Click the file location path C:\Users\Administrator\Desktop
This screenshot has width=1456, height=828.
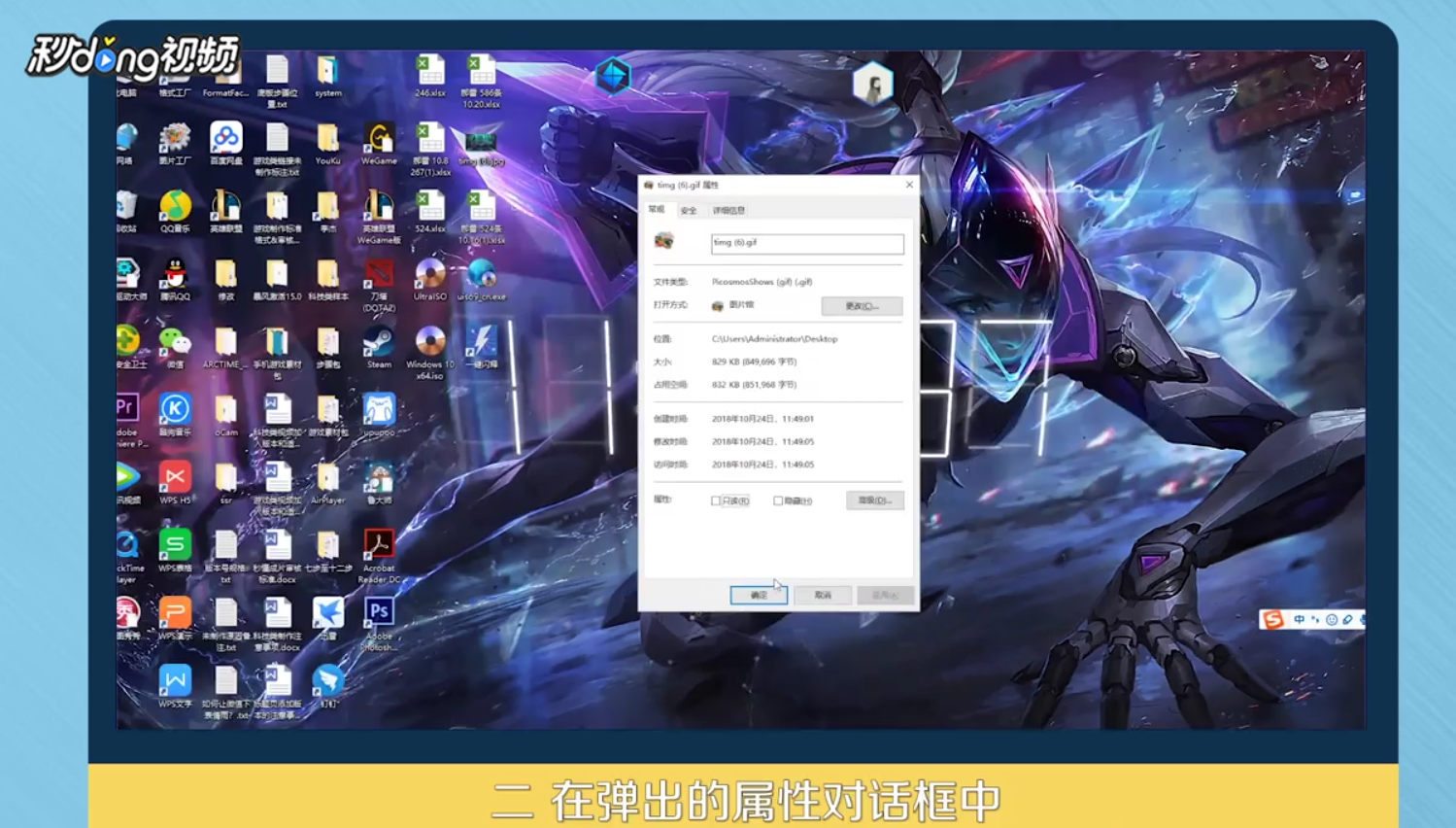[x=774, y=339]
